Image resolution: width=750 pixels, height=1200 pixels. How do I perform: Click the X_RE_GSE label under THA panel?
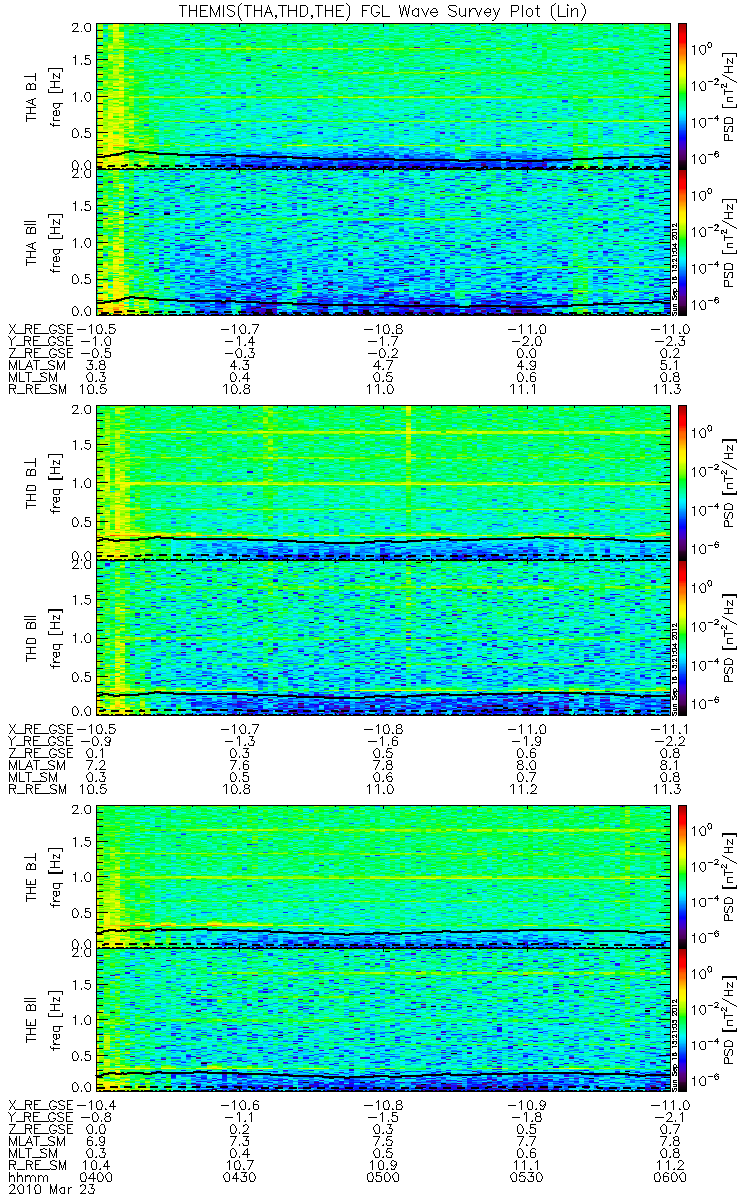42,329
